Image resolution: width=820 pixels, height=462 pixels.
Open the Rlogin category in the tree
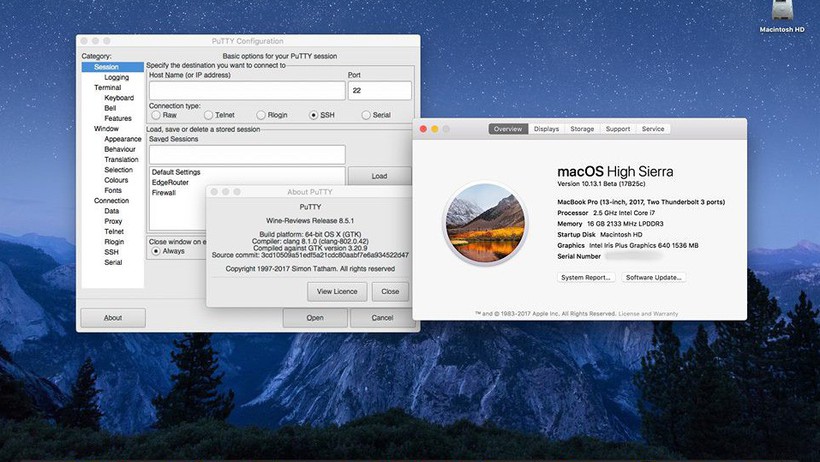(x=114, y=242)
